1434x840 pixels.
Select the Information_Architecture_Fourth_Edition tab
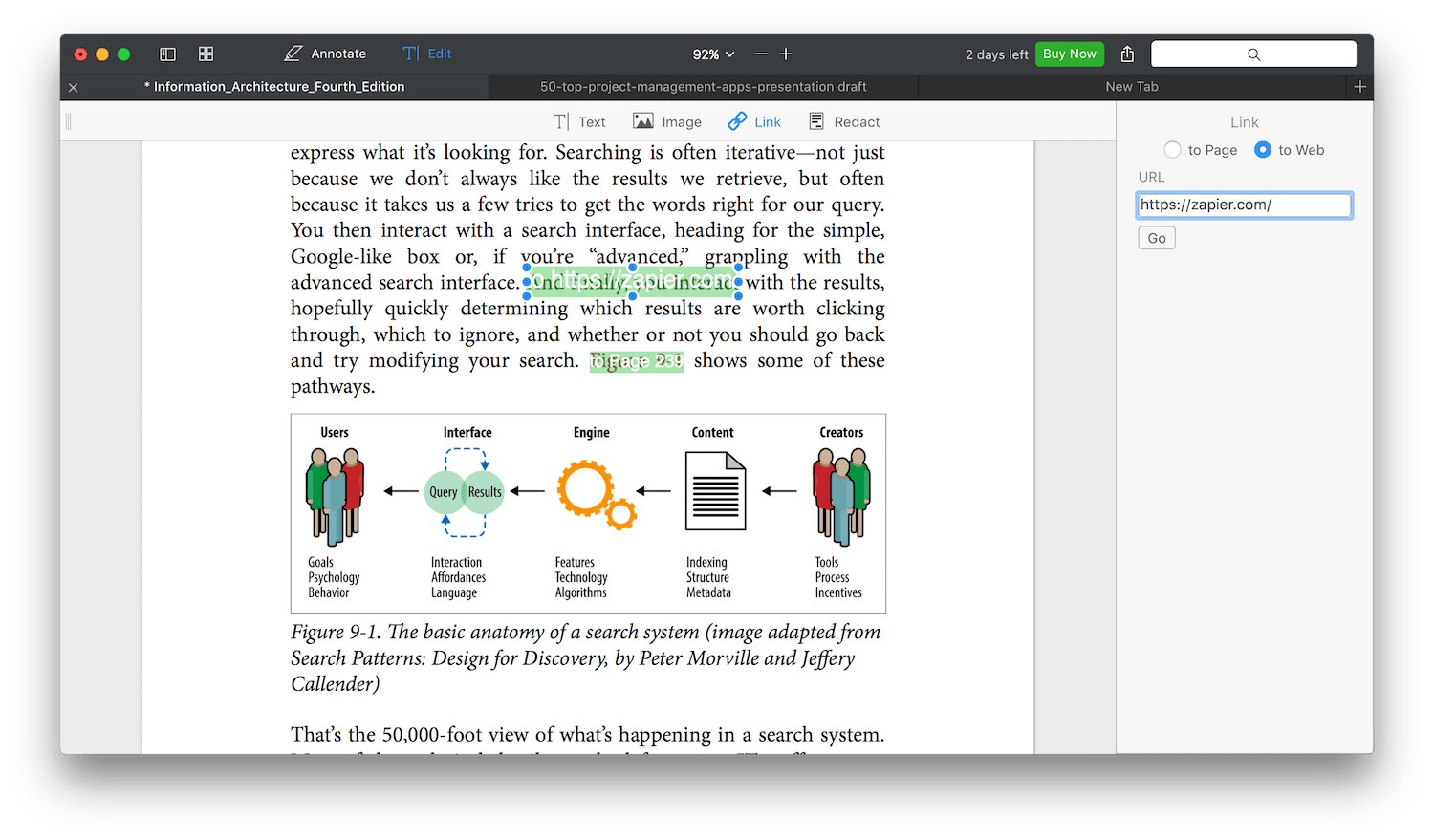tap(274, 87)
